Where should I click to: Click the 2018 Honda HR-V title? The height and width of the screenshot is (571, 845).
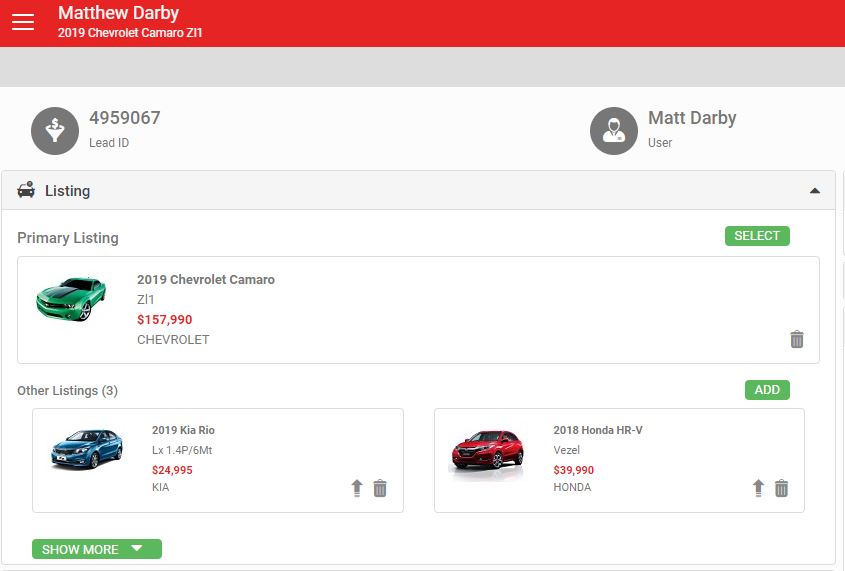click(598, 430)
